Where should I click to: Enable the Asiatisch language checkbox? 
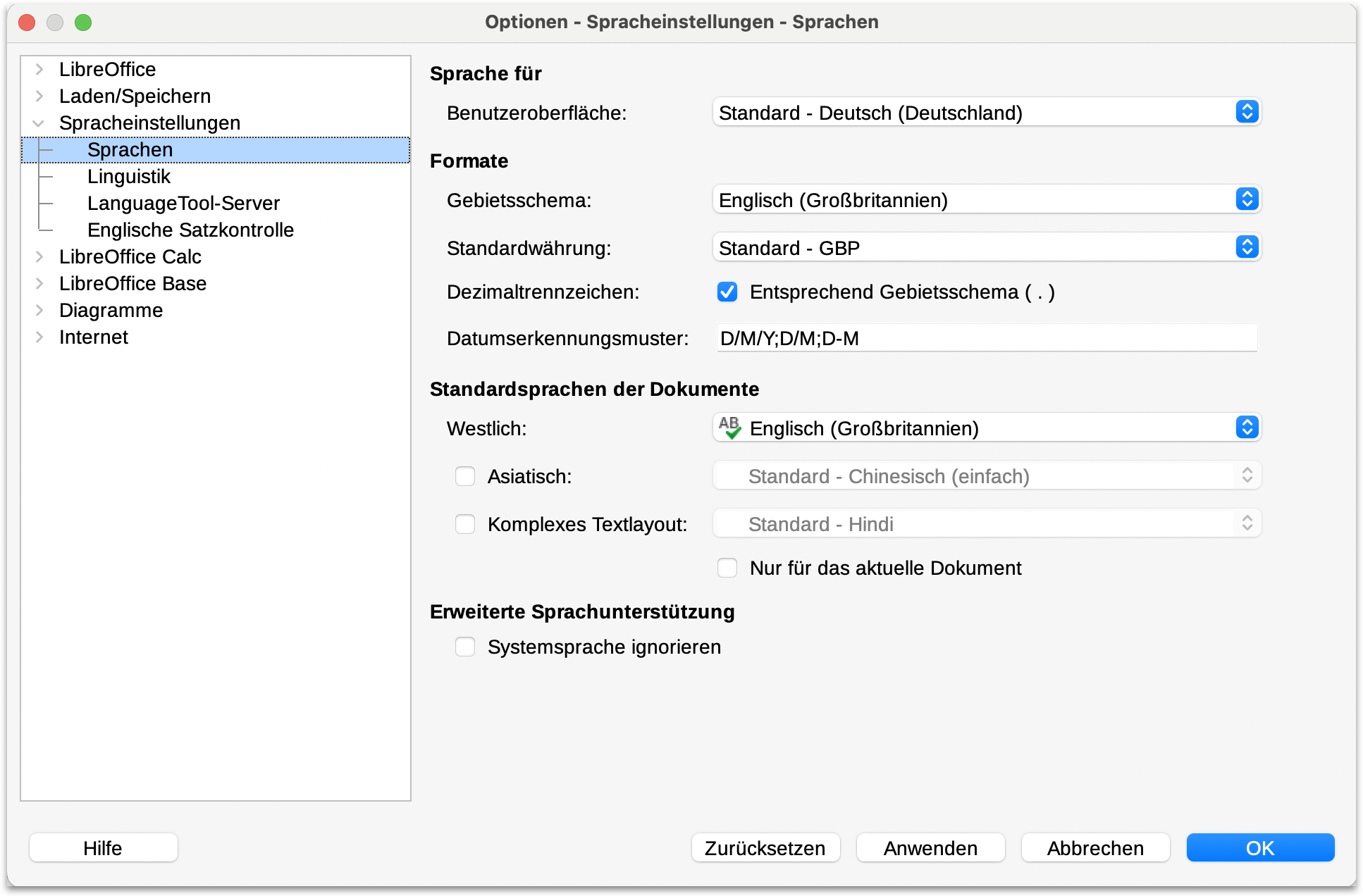pyautogui.click(x=465, y=476)
